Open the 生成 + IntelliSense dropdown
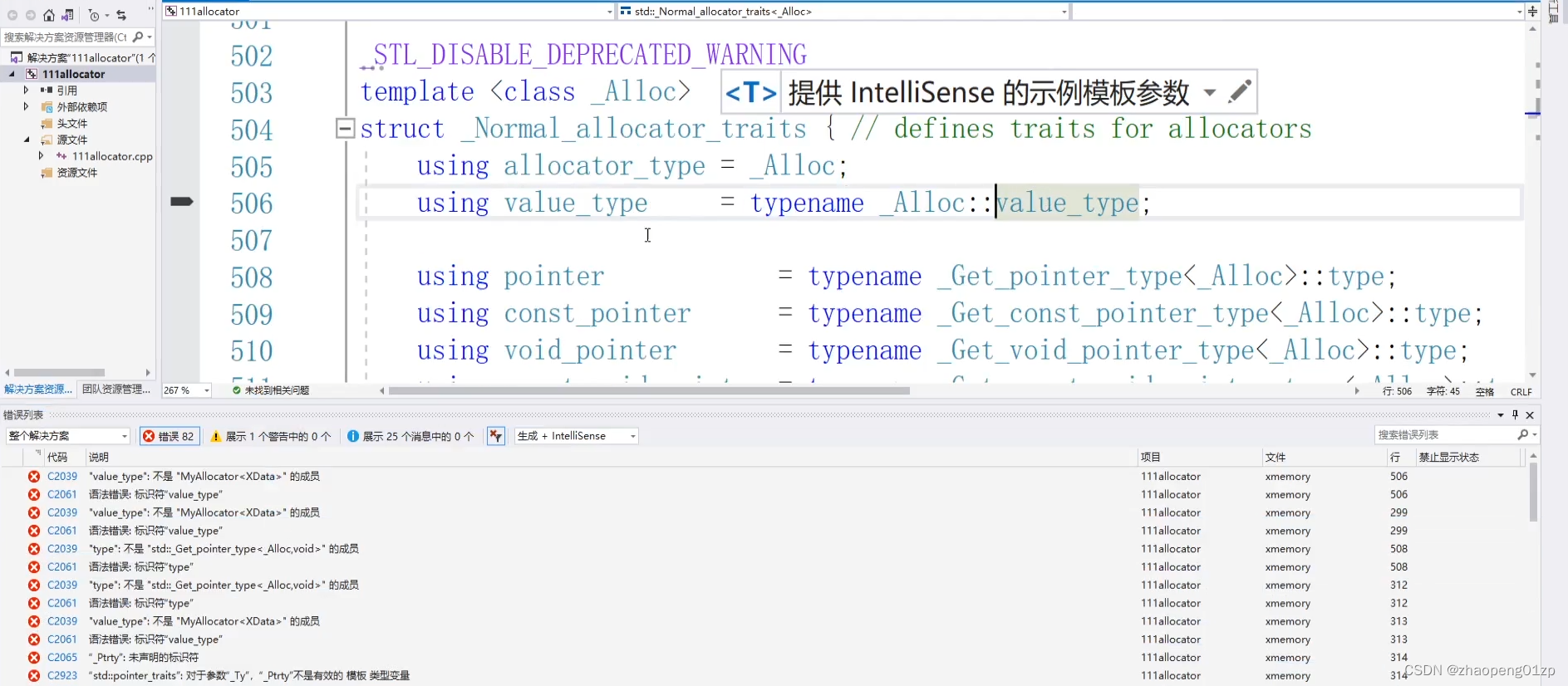 [x=577, y=436]
